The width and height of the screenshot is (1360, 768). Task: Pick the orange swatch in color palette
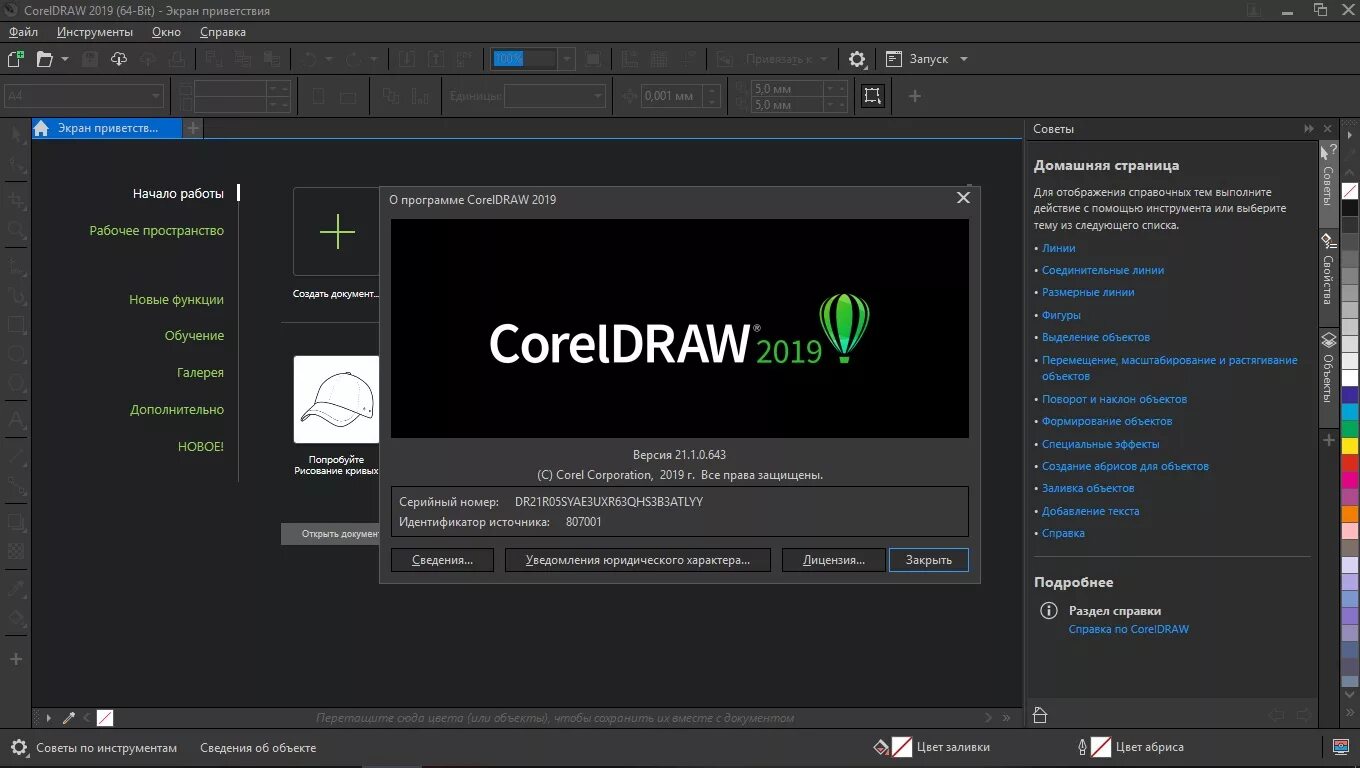pyautogui.click(x=1350, y=513)
